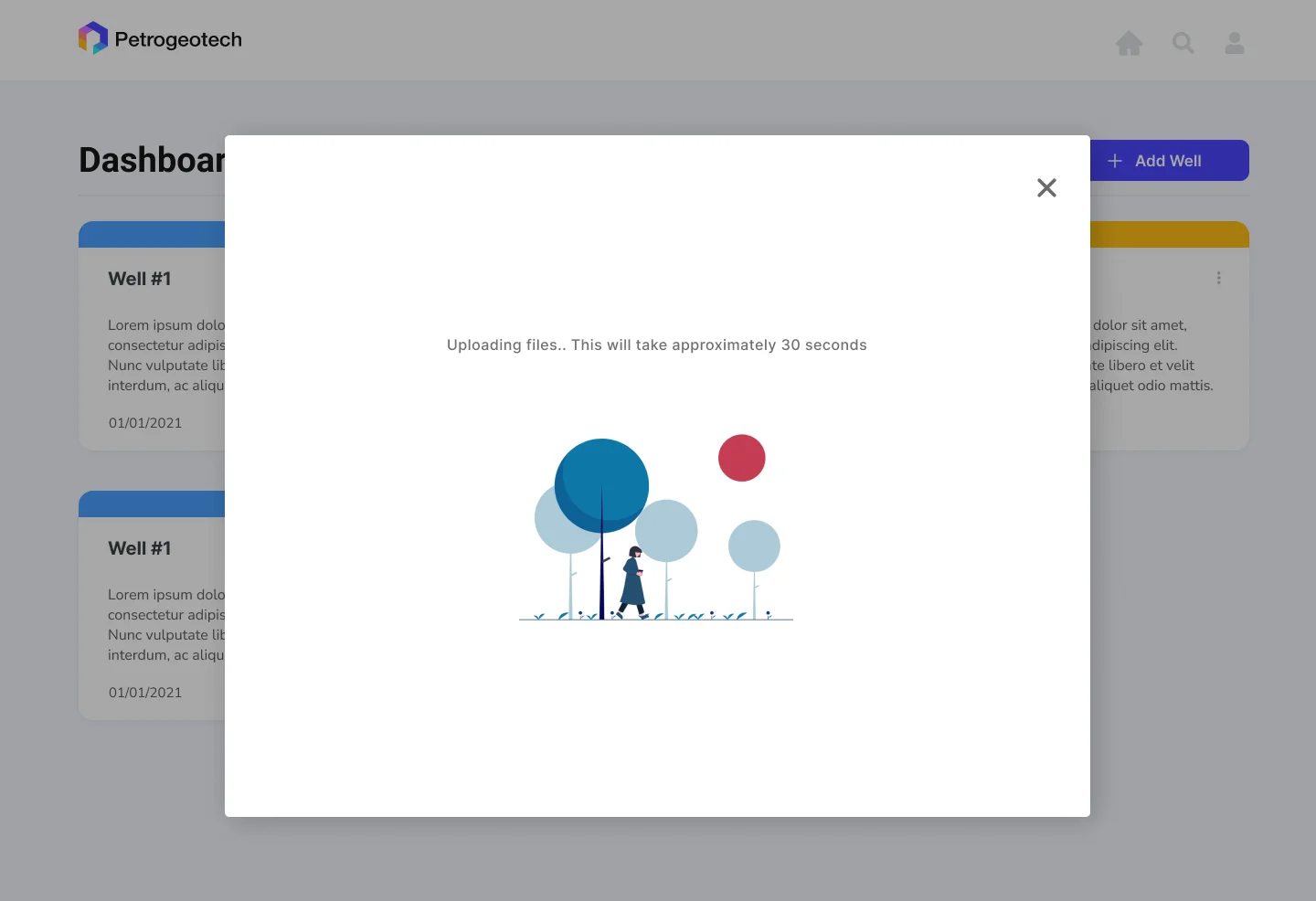Click the red circle in illustration

coord(742,458)
